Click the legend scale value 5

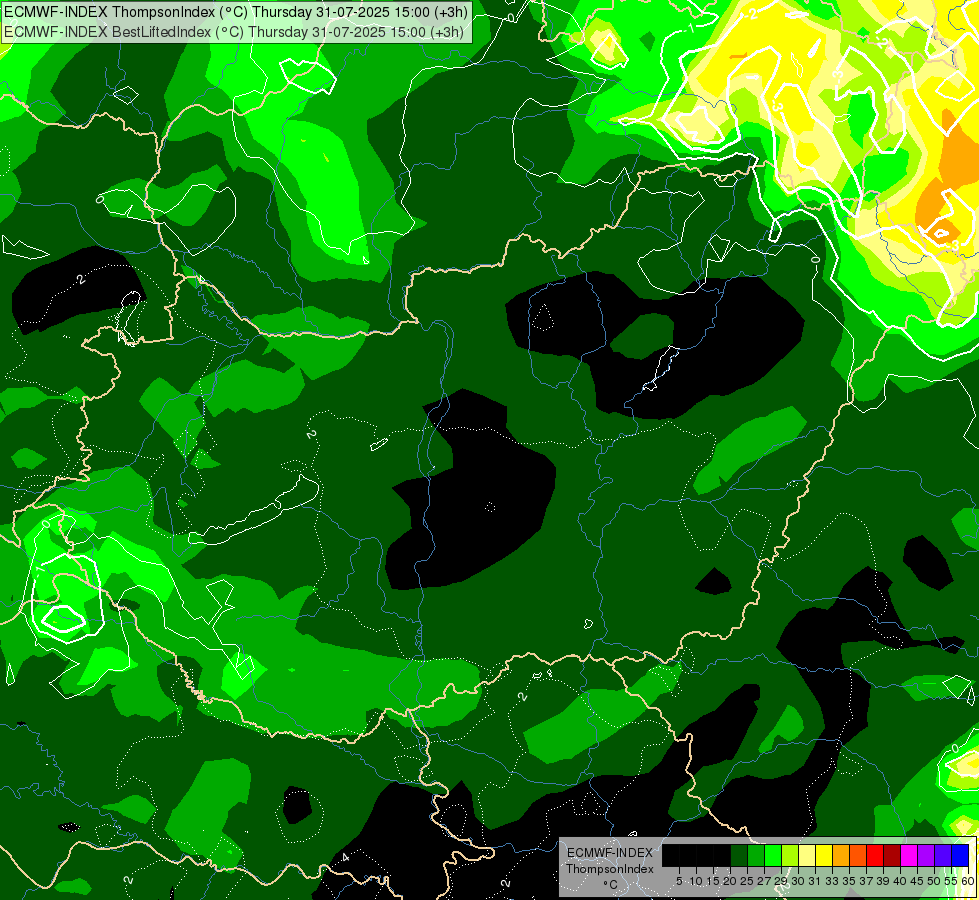point(679,881)
